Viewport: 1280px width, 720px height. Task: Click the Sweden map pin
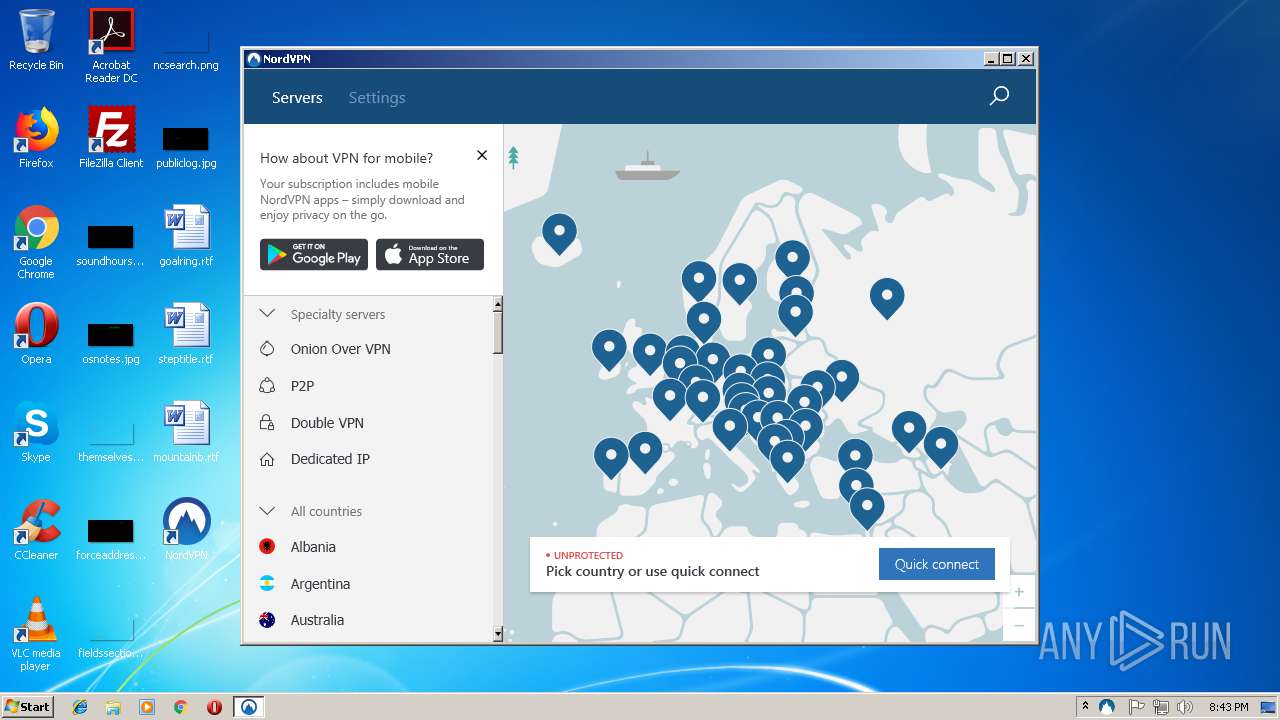point(740,283)
